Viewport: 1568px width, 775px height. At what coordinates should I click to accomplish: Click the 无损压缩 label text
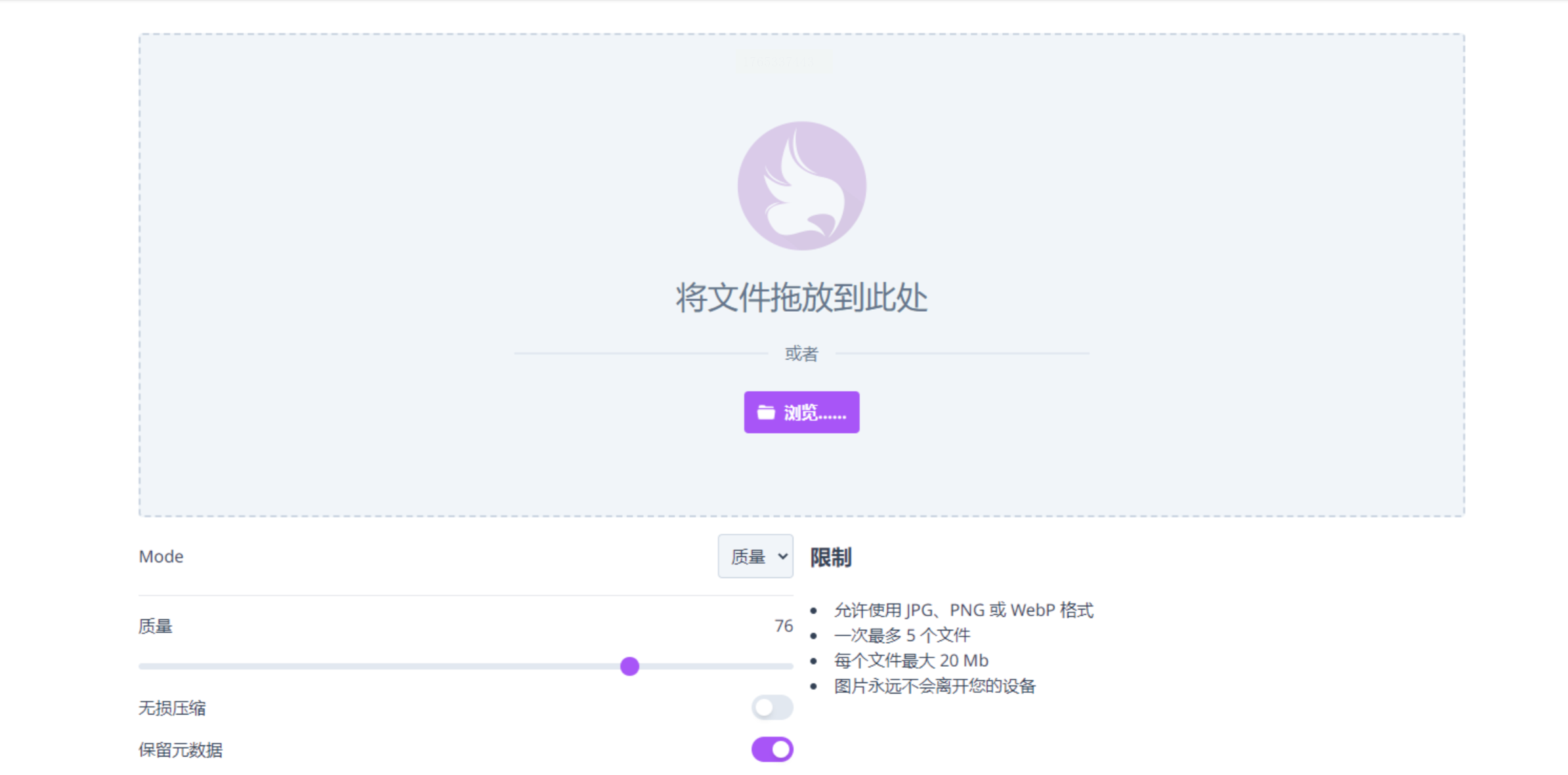(172, 708)
